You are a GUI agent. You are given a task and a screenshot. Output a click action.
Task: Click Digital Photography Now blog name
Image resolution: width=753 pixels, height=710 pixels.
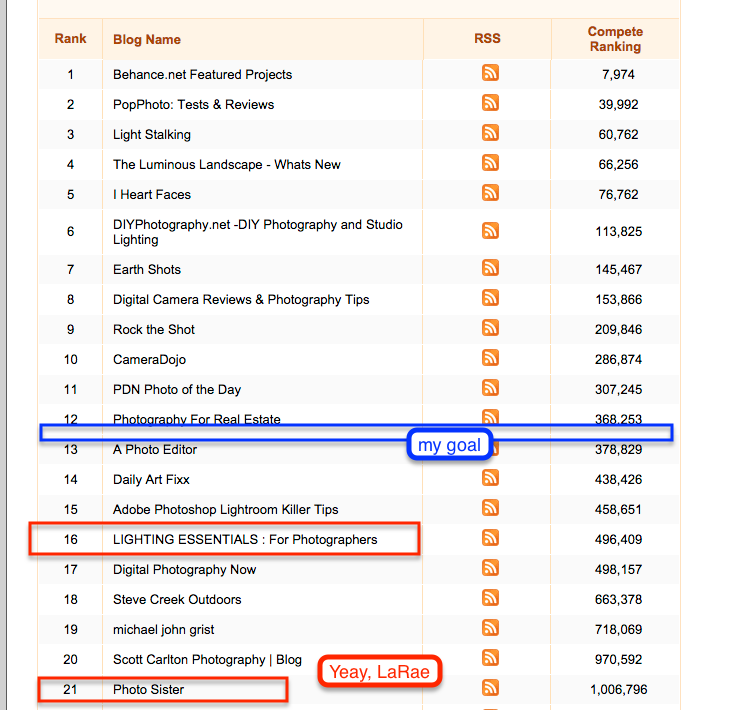pos(184,570)
